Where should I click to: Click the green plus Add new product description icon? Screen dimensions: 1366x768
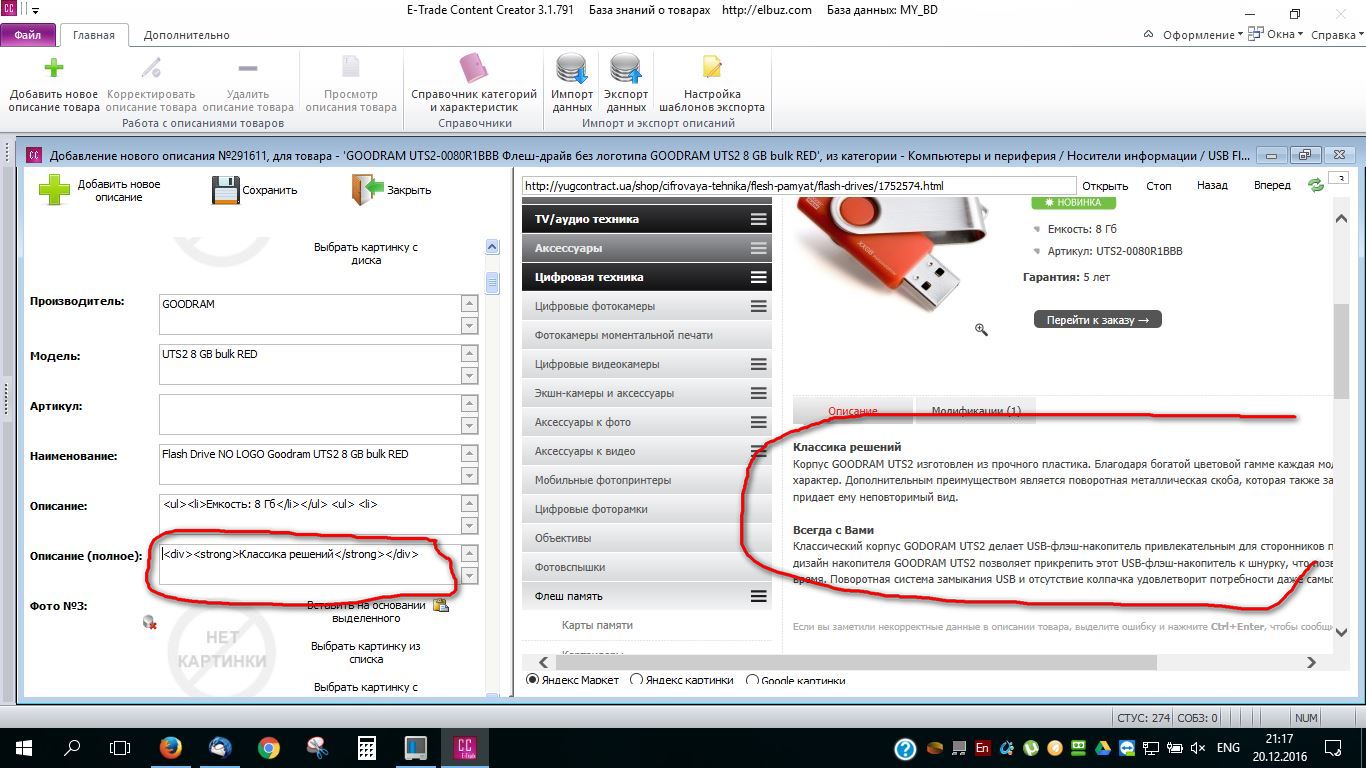click(54, 68)
